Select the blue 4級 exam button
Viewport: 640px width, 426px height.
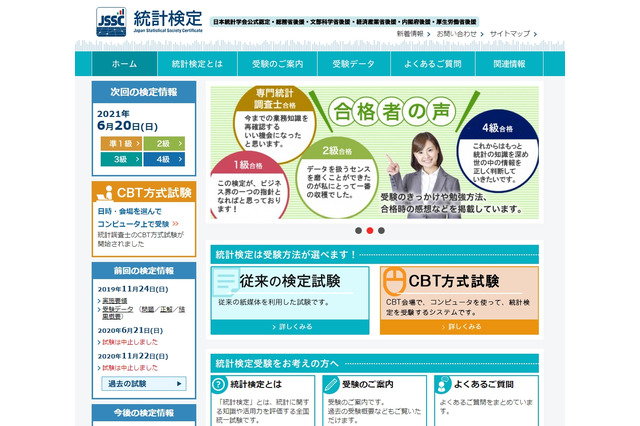[164, 159]
